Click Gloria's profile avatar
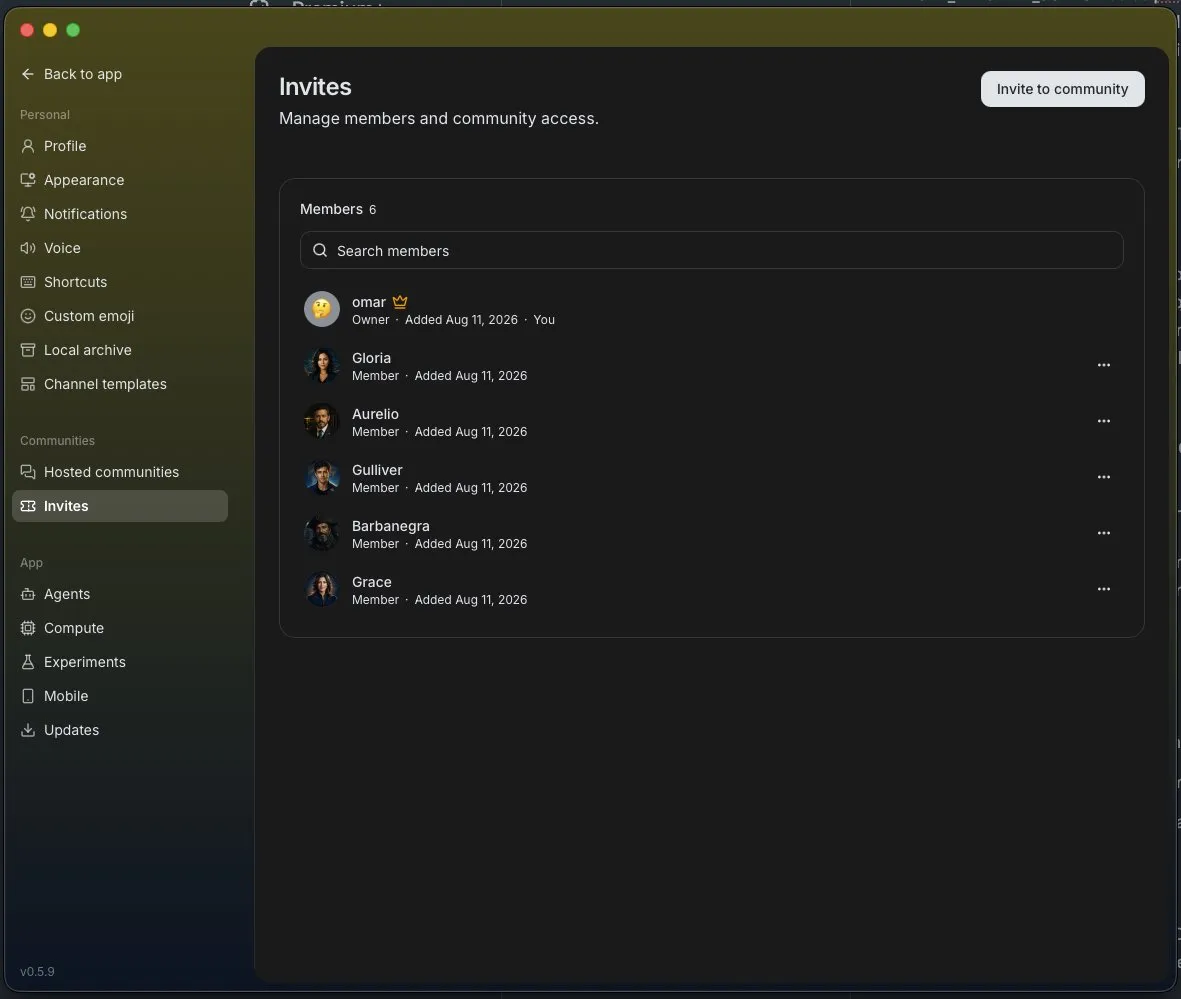This screenshot has height=999, width=1181. [322, 365]
